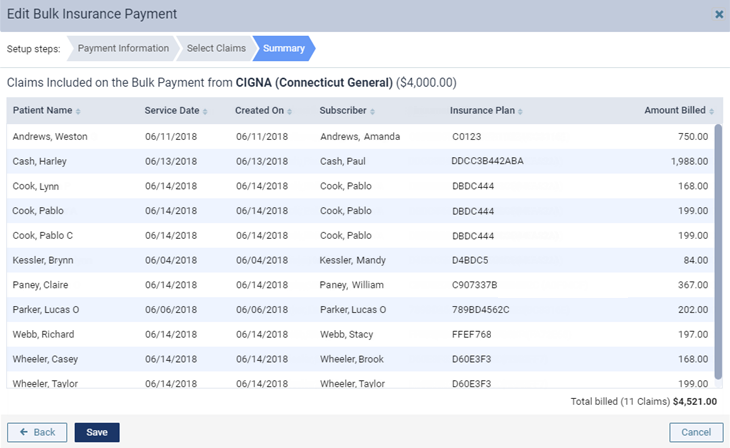Select the Kessler, Brynn claim row
The width and height of the screenshot is (730, 448).
360,260
